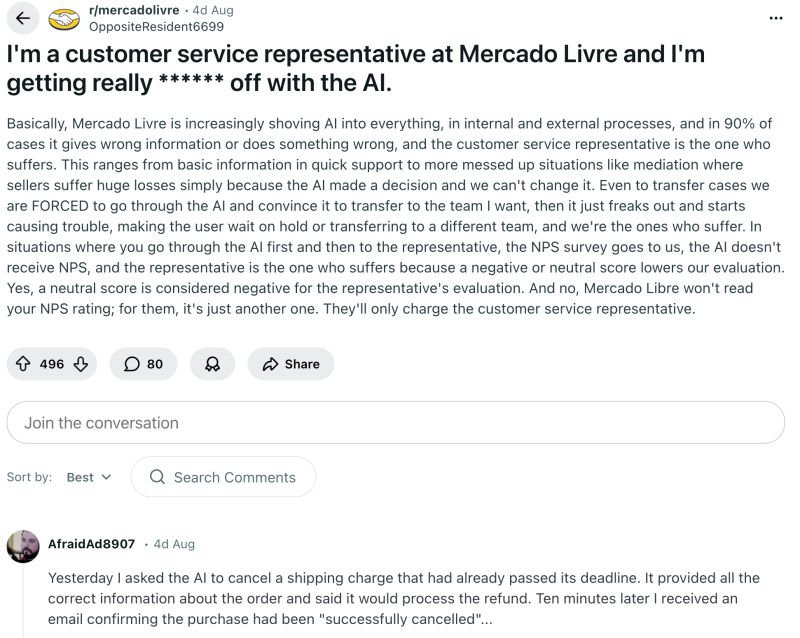
Task: Visit the r/mercadolivre subreddit link
Action: point(134,10)
